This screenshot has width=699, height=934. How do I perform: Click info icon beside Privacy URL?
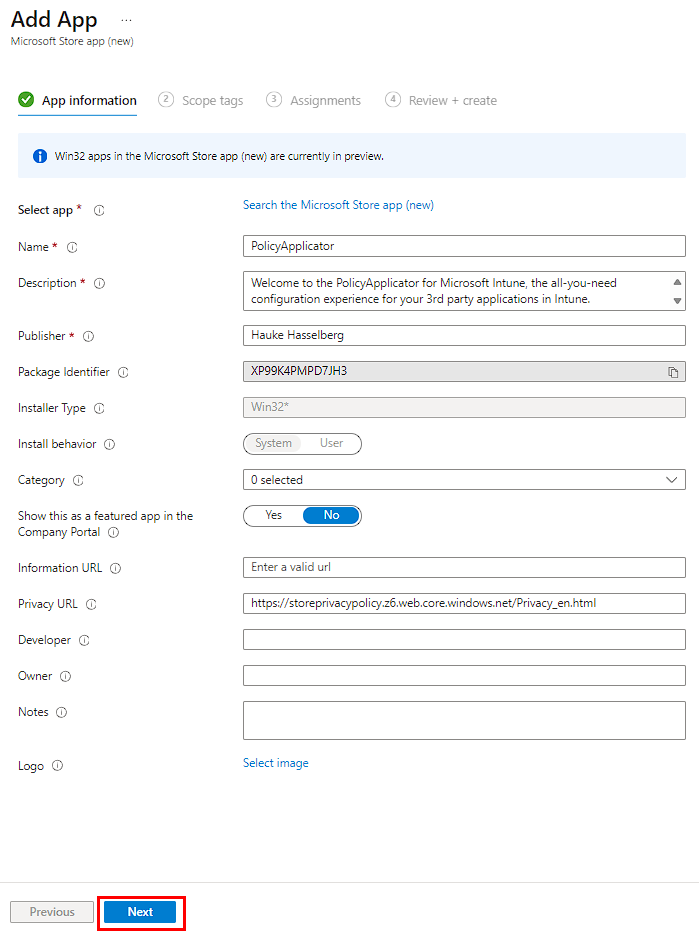pyautogui.click(x=91, y=605)
